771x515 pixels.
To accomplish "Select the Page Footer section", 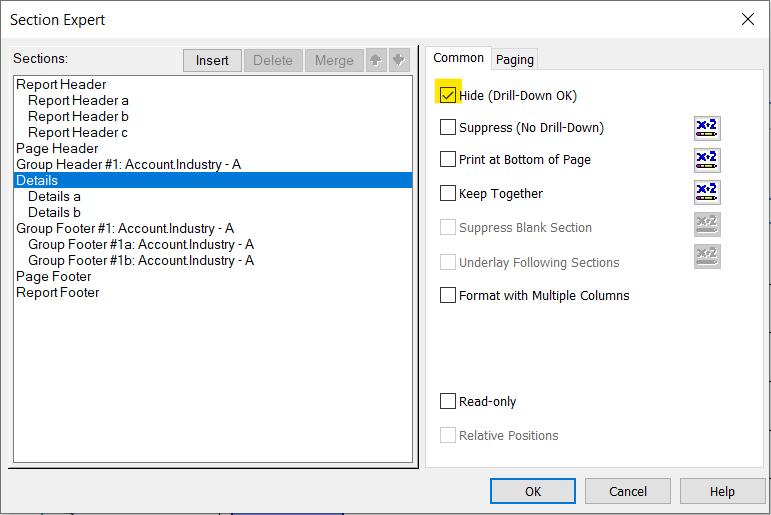I will [x=54, y=277].
